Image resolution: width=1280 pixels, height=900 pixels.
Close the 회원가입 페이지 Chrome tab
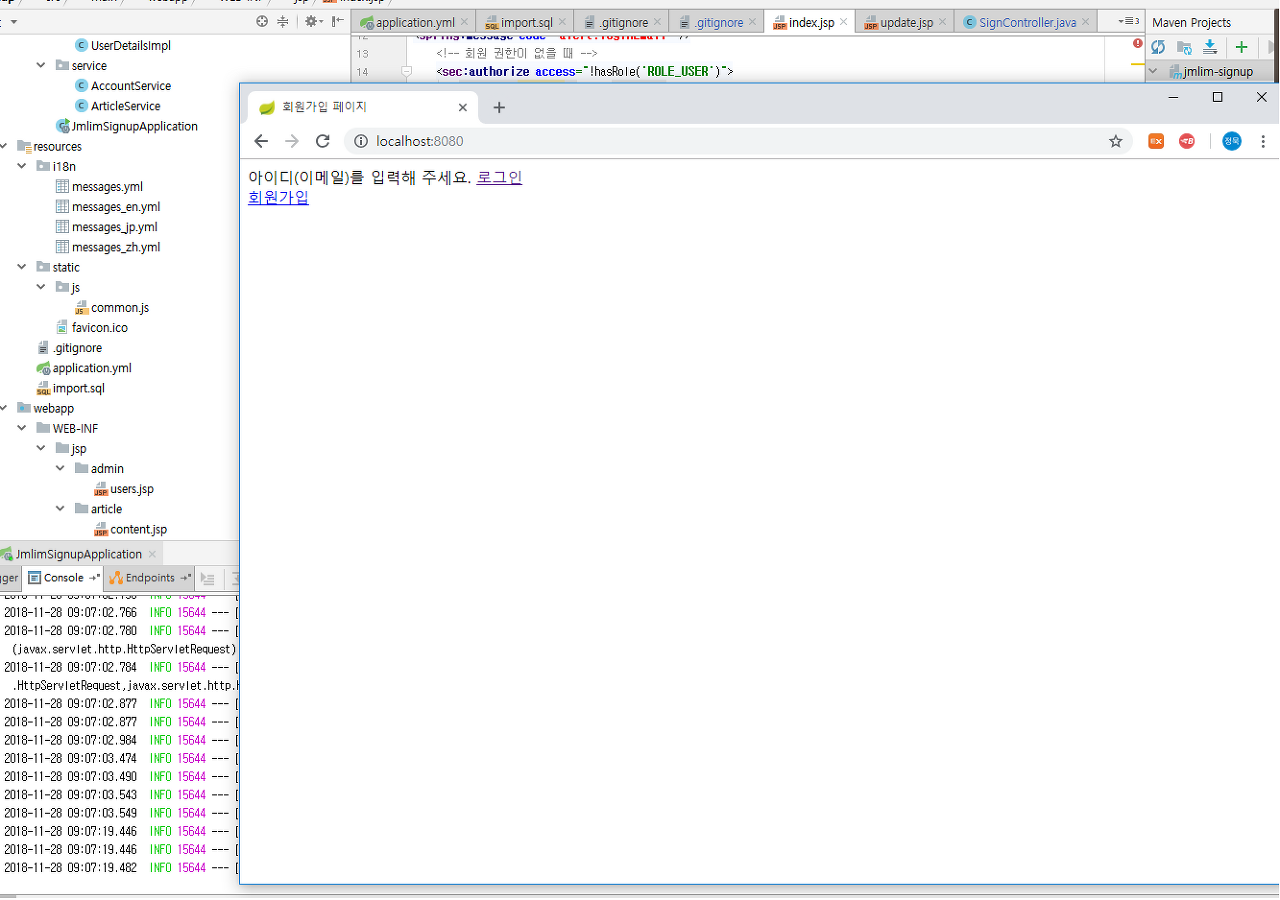462,107
